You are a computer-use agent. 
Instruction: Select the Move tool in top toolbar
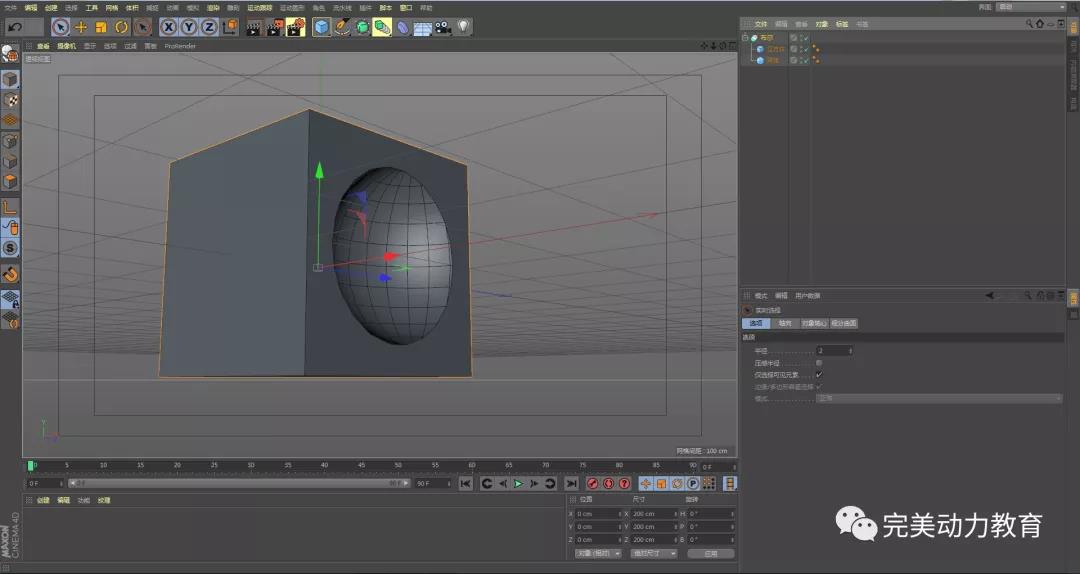click(81, 27)
